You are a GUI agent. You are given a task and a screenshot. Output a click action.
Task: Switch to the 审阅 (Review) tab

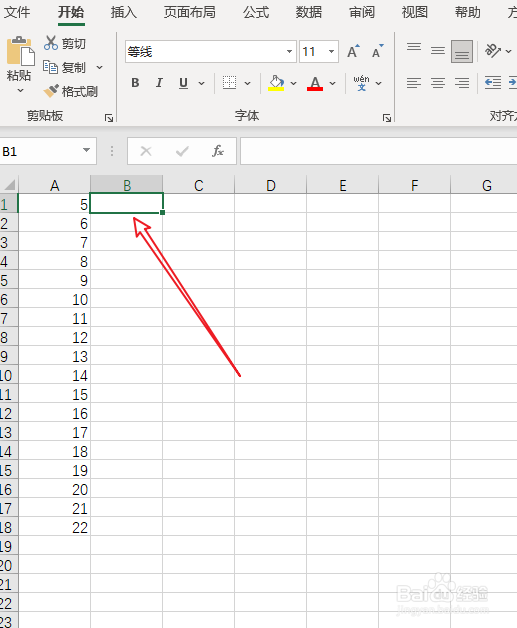pyautogui.click(x=362, y=12)
